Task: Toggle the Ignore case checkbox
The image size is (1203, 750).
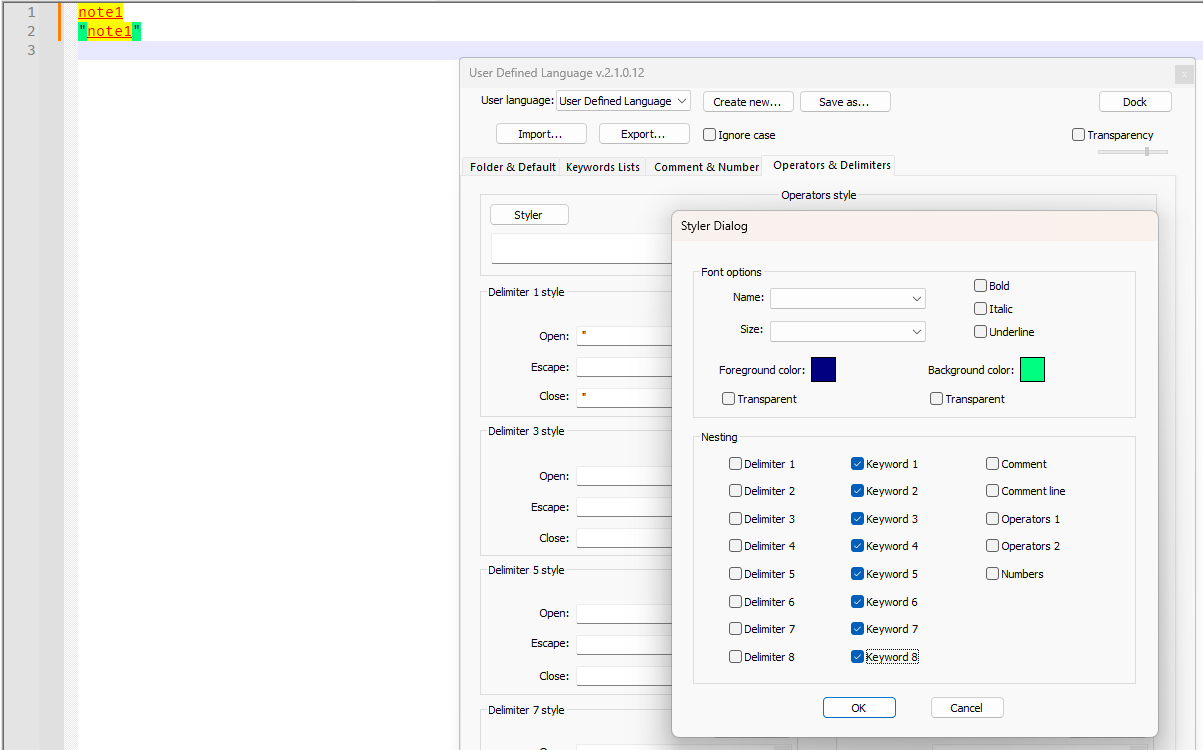Action: tap(710, 135)
